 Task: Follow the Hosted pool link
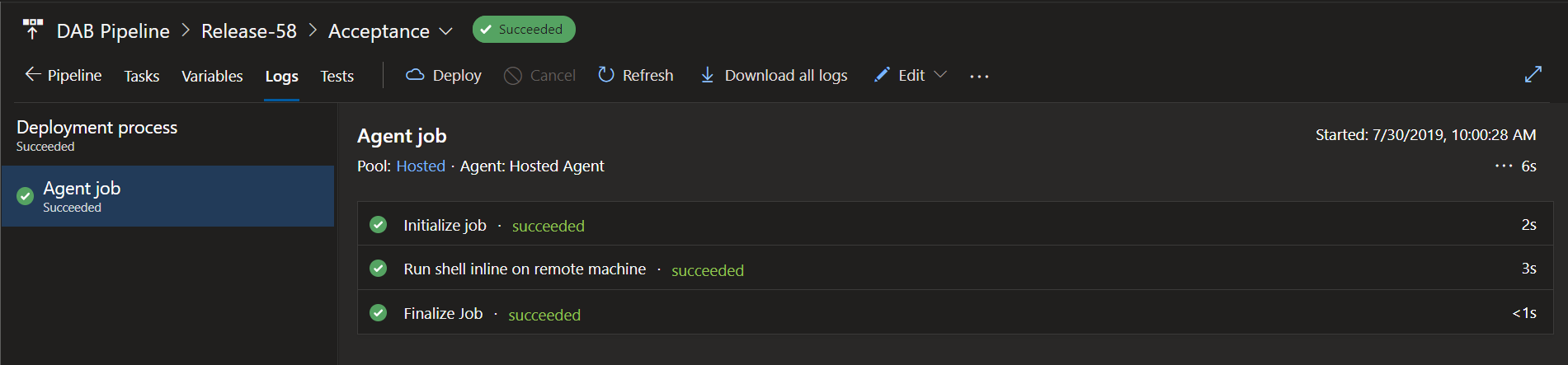(x=421, y=166)
